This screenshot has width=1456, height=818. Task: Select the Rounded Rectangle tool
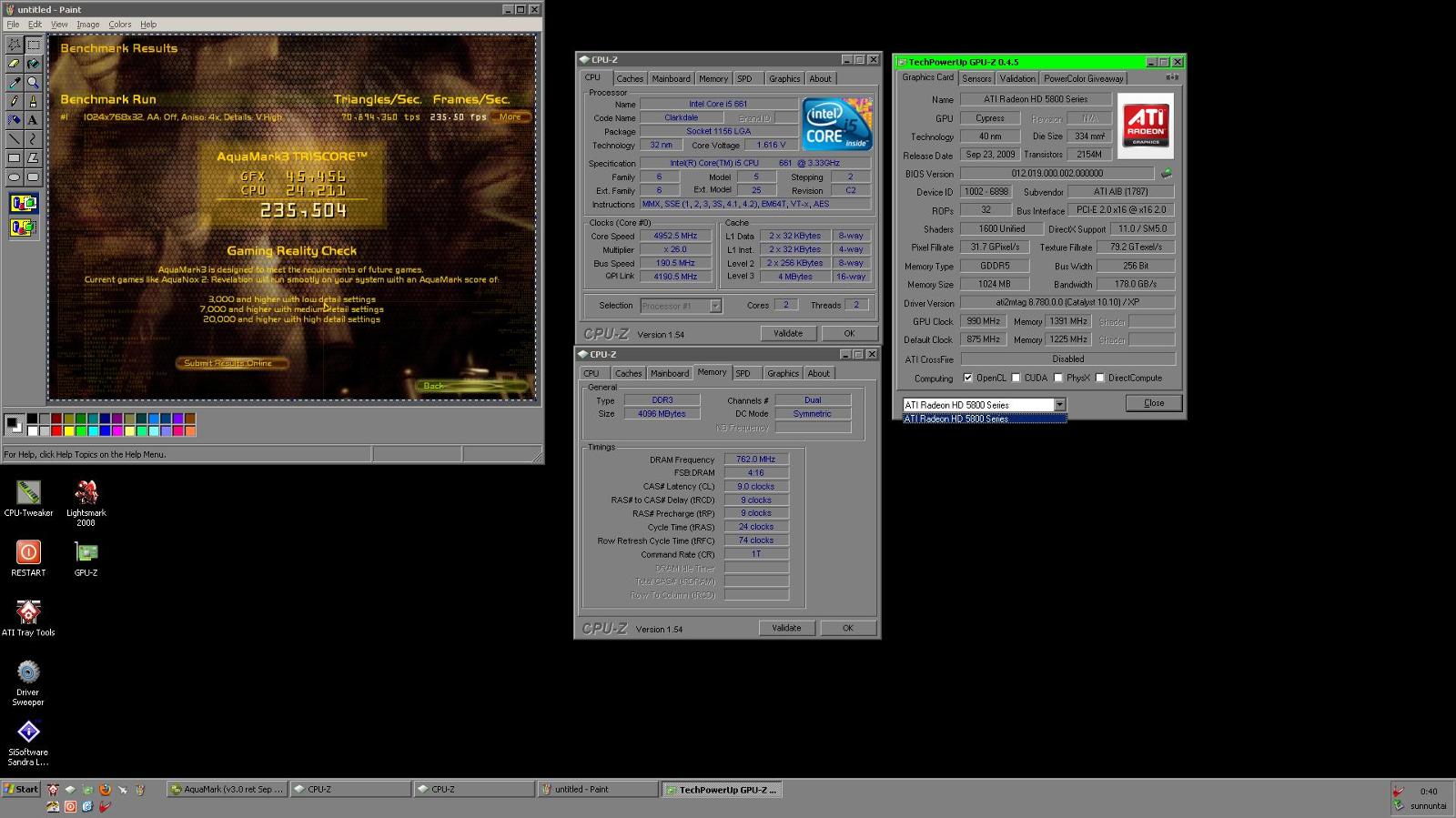tap(34, 177)
